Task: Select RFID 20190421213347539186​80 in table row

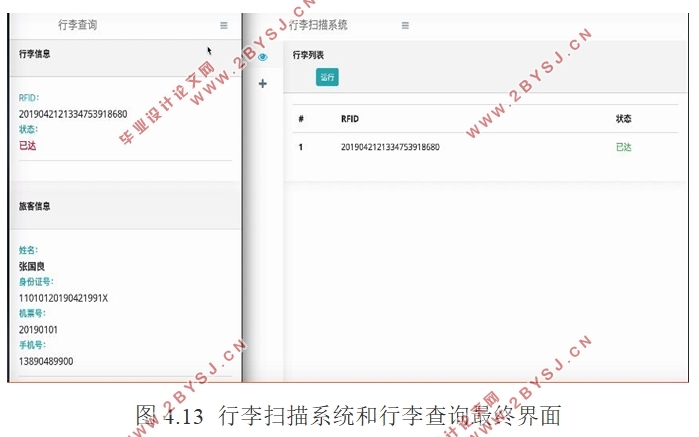Action: [391, 147]
